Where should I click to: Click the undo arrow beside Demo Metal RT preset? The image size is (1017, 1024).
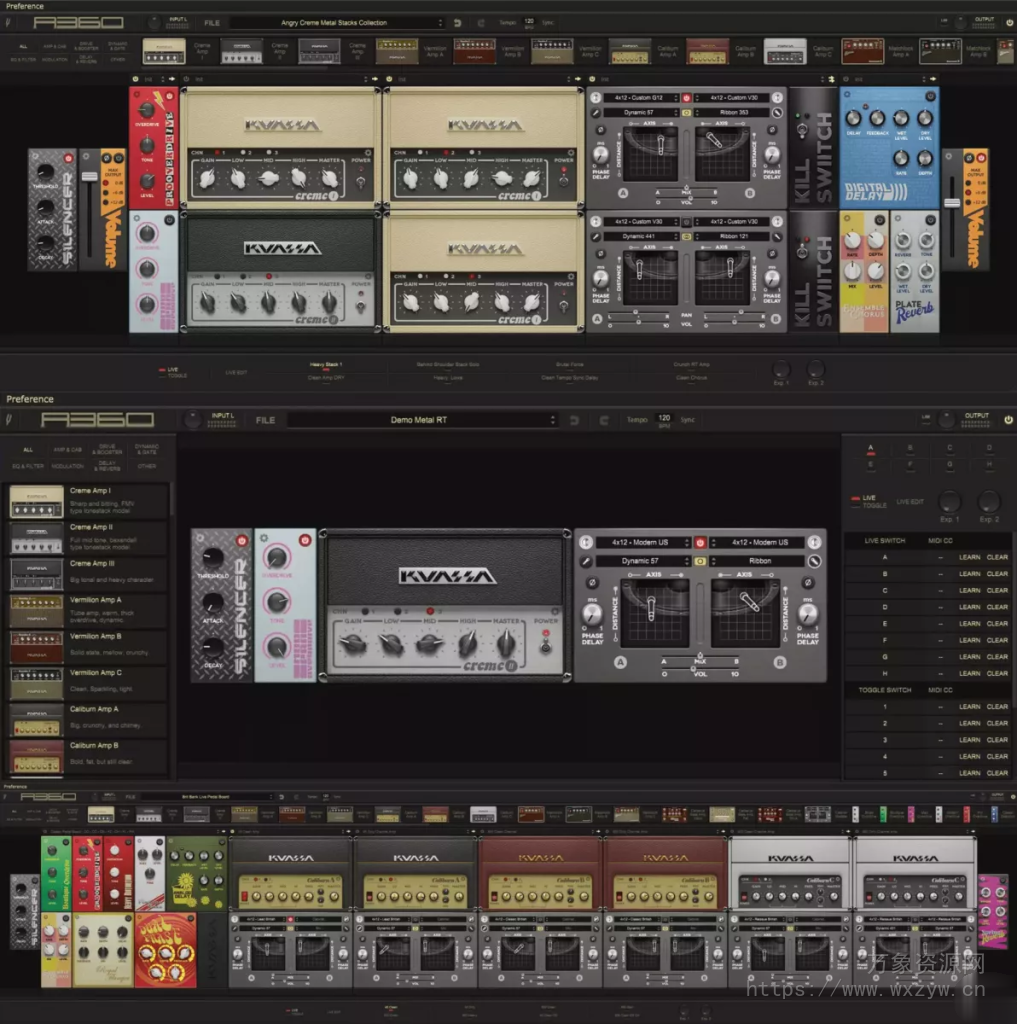pyautogui.click(x=574, y=420)
